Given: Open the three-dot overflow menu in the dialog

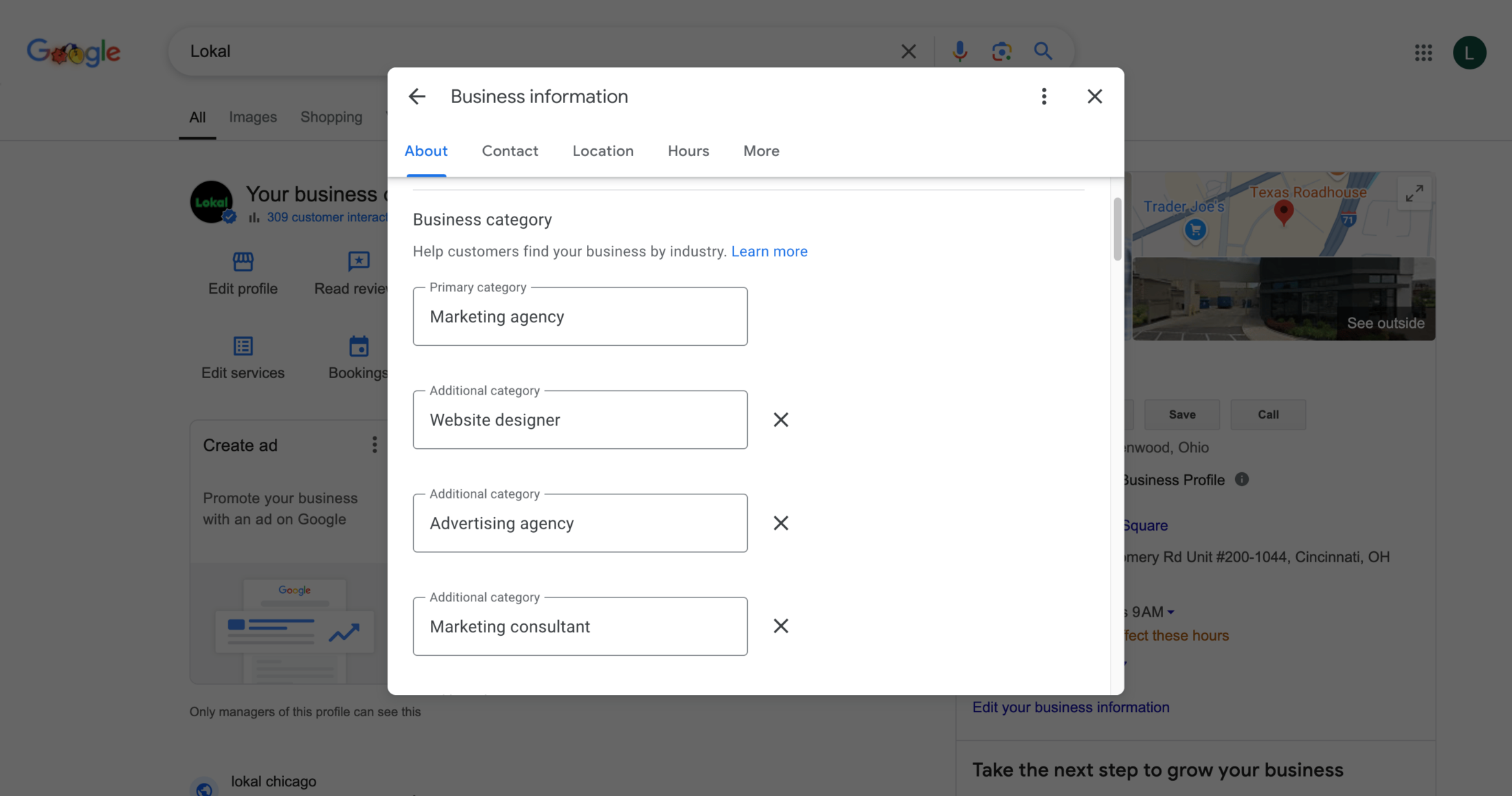Looking at the screenshot, I should pyautogui.click(x=1044, y=96).
